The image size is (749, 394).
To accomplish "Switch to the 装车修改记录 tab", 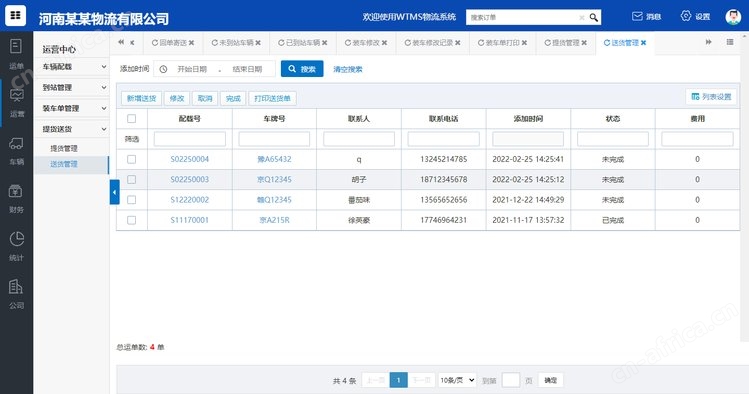I will pyautogui.click(x=432, y=43).
